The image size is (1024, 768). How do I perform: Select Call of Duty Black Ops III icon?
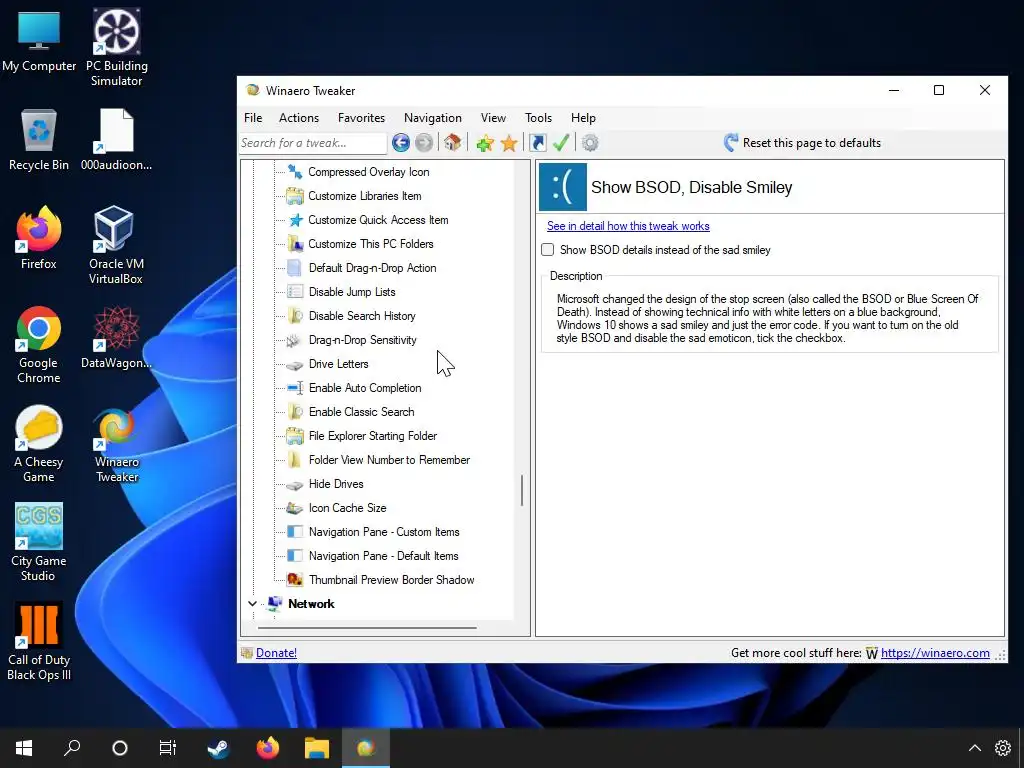point(39,641)
